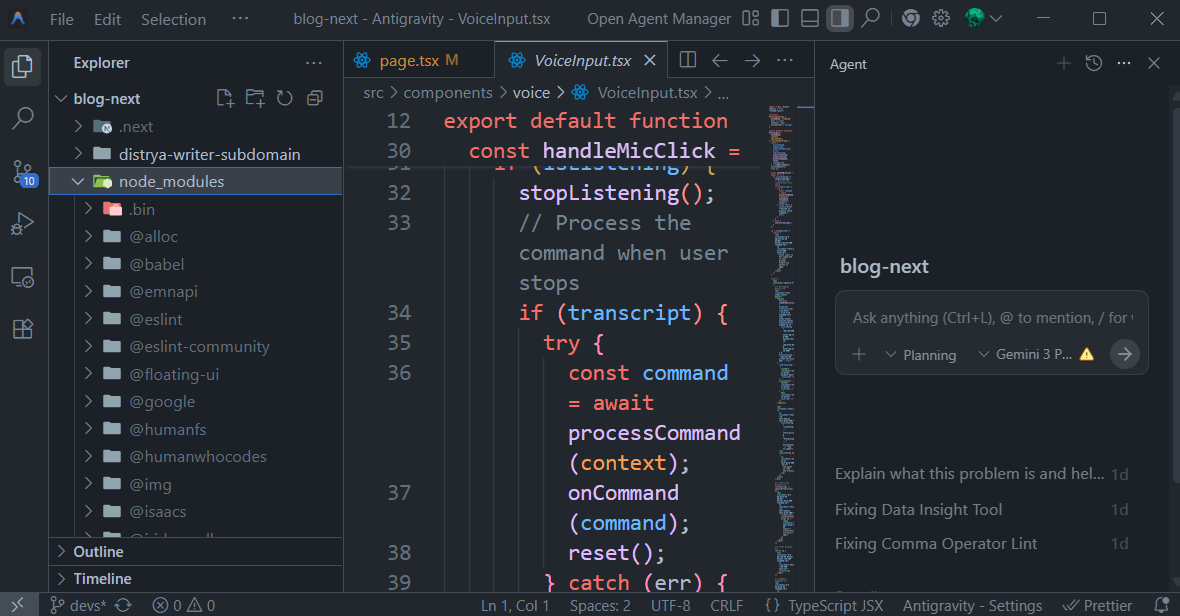Screen dimensions: 1180x616
Task: Collapse all folders in Explorer
Action: pos(315,99)
